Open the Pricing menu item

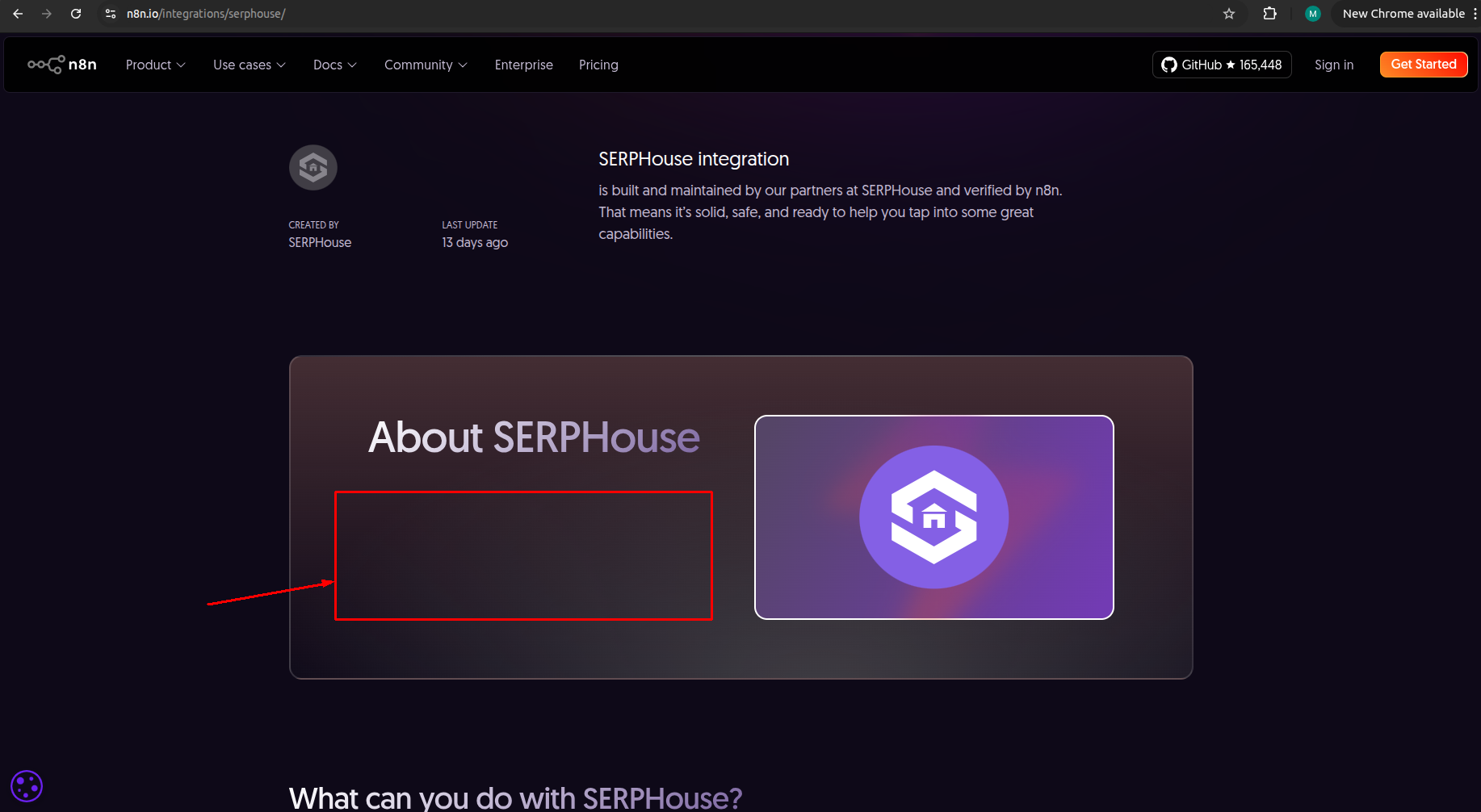click(598, 65)
